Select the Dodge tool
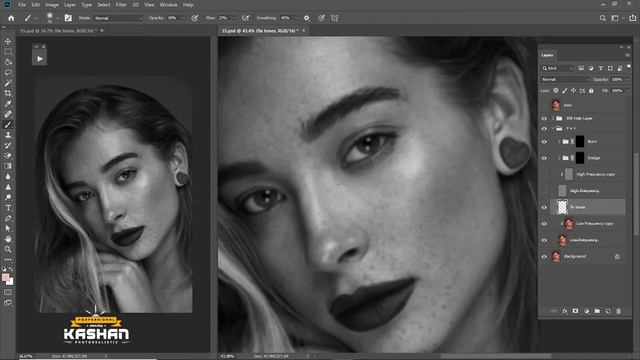The image size is (640, 360). (x=8, y=197)
